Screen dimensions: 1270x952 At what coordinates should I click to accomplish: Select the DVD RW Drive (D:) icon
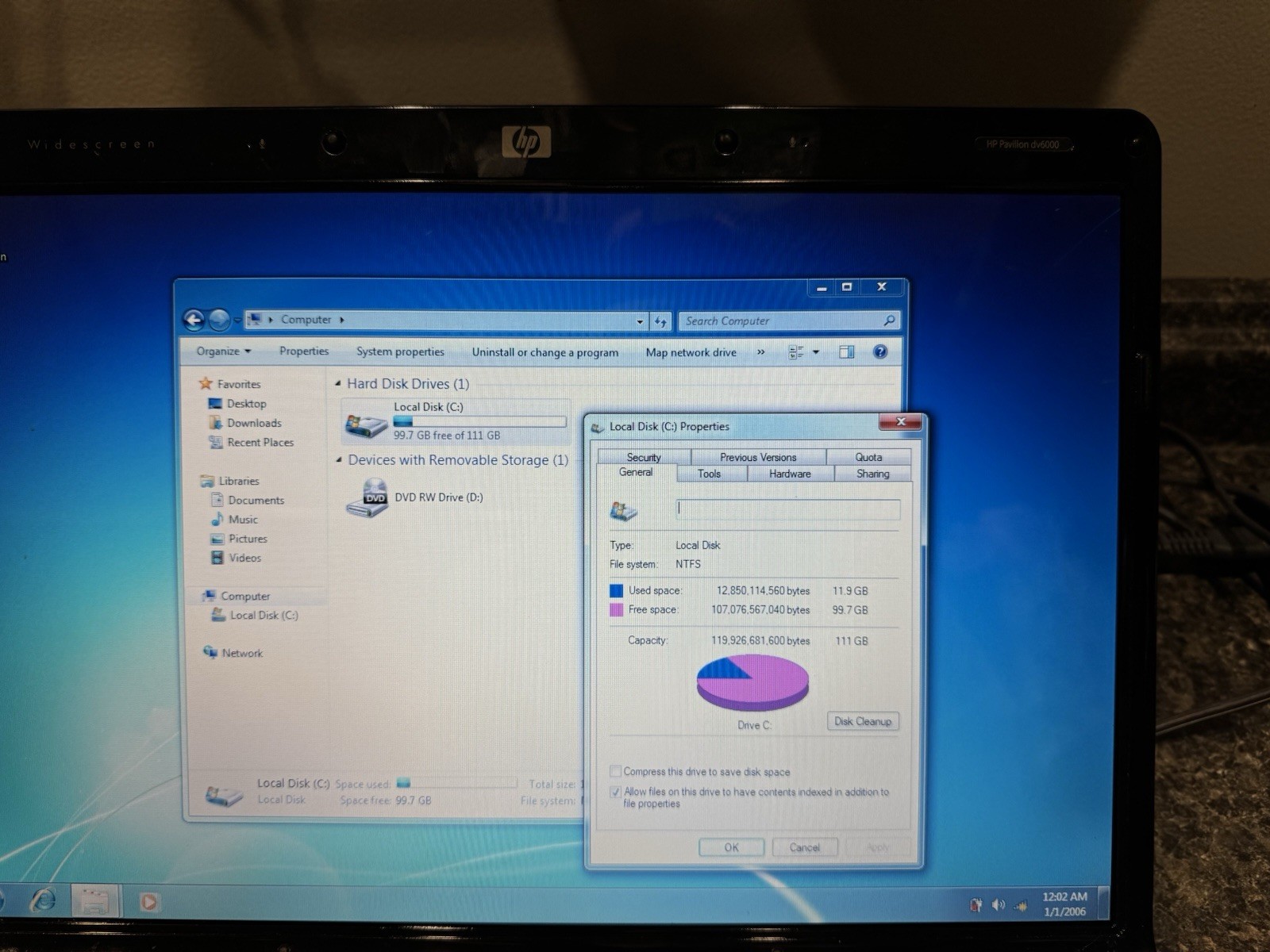pos(368,498)
